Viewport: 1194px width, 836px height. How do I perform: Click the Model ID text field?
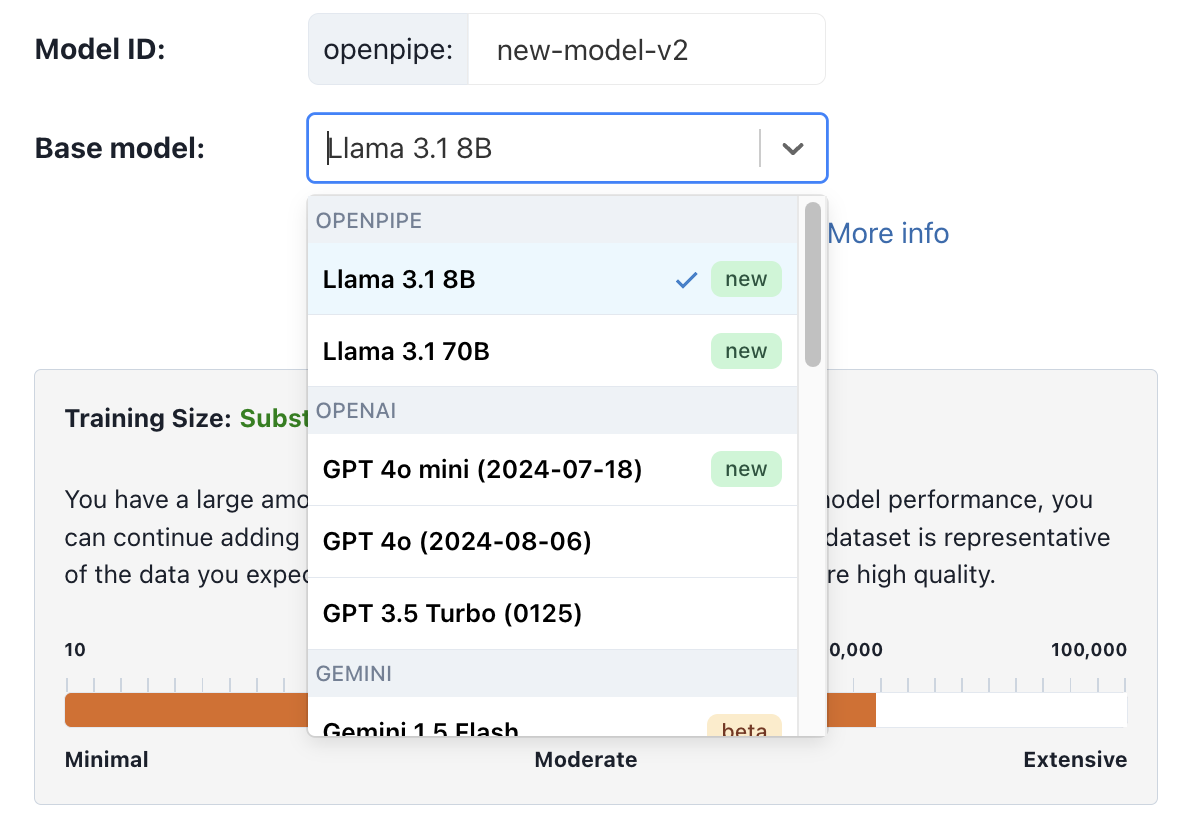[647, 50]
